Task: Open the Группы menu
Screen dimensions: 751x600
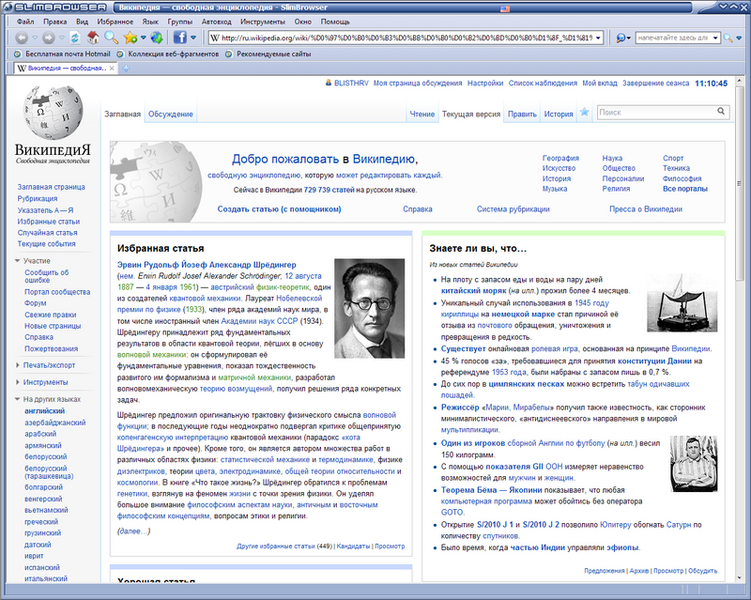Action: coord(180,22)
